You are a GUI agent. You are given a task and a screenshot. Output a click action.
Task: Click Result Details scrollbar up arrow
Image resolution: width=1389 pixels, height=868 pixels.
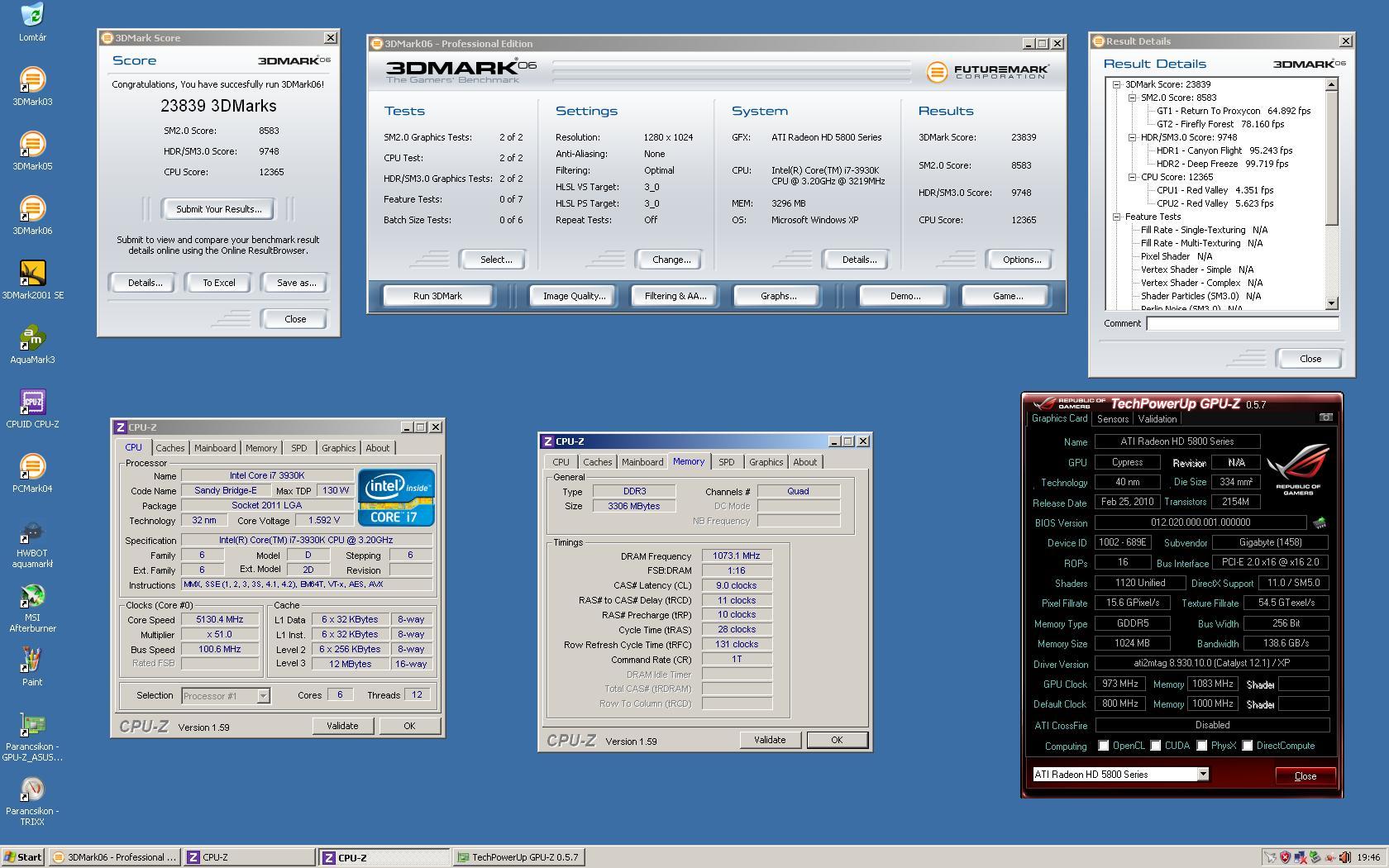tap(1331, 84)
